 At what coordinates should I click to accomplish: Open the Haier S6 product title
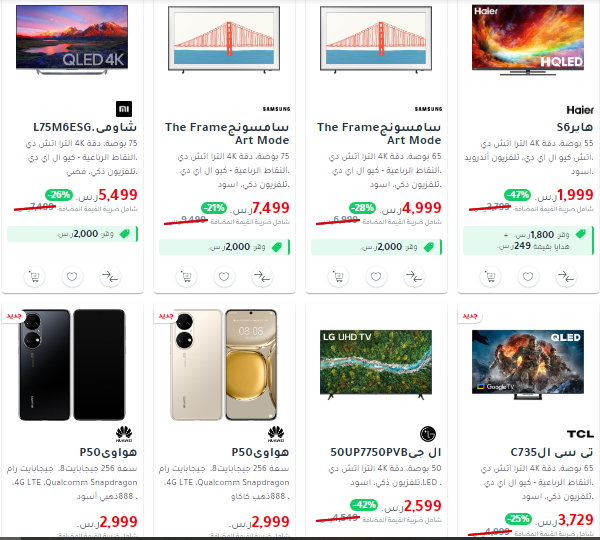point(575,127)
